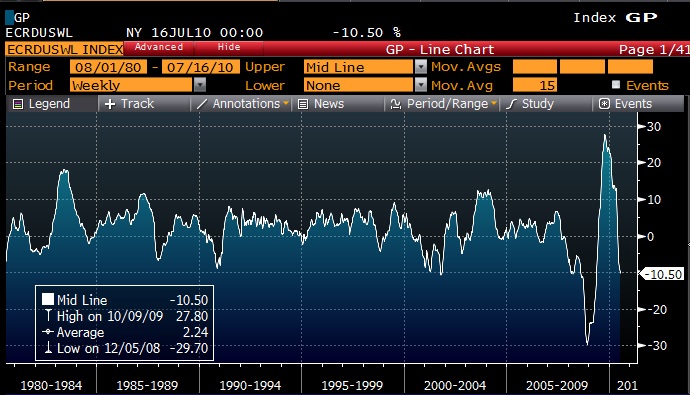Expand the Annotations menu arrow

pyautogui.click(x=286, y=104)
